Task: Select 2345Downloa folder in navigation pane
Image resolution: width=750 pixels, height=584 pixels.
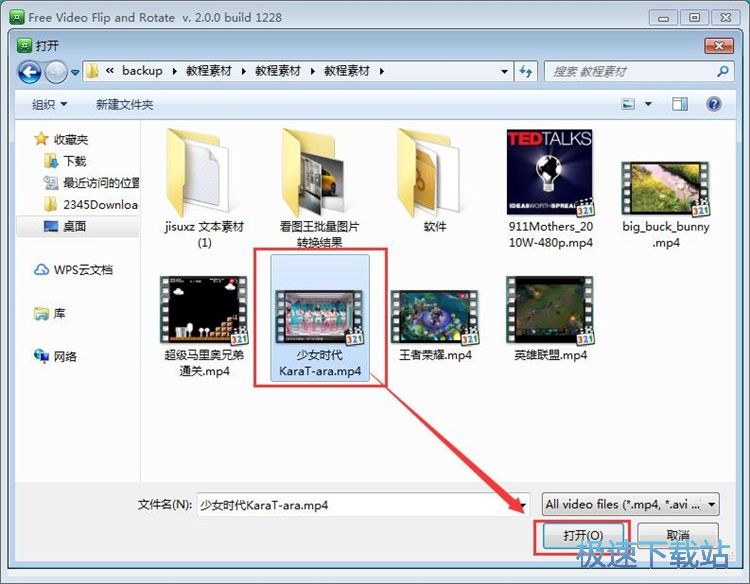Action: [100, 205]
